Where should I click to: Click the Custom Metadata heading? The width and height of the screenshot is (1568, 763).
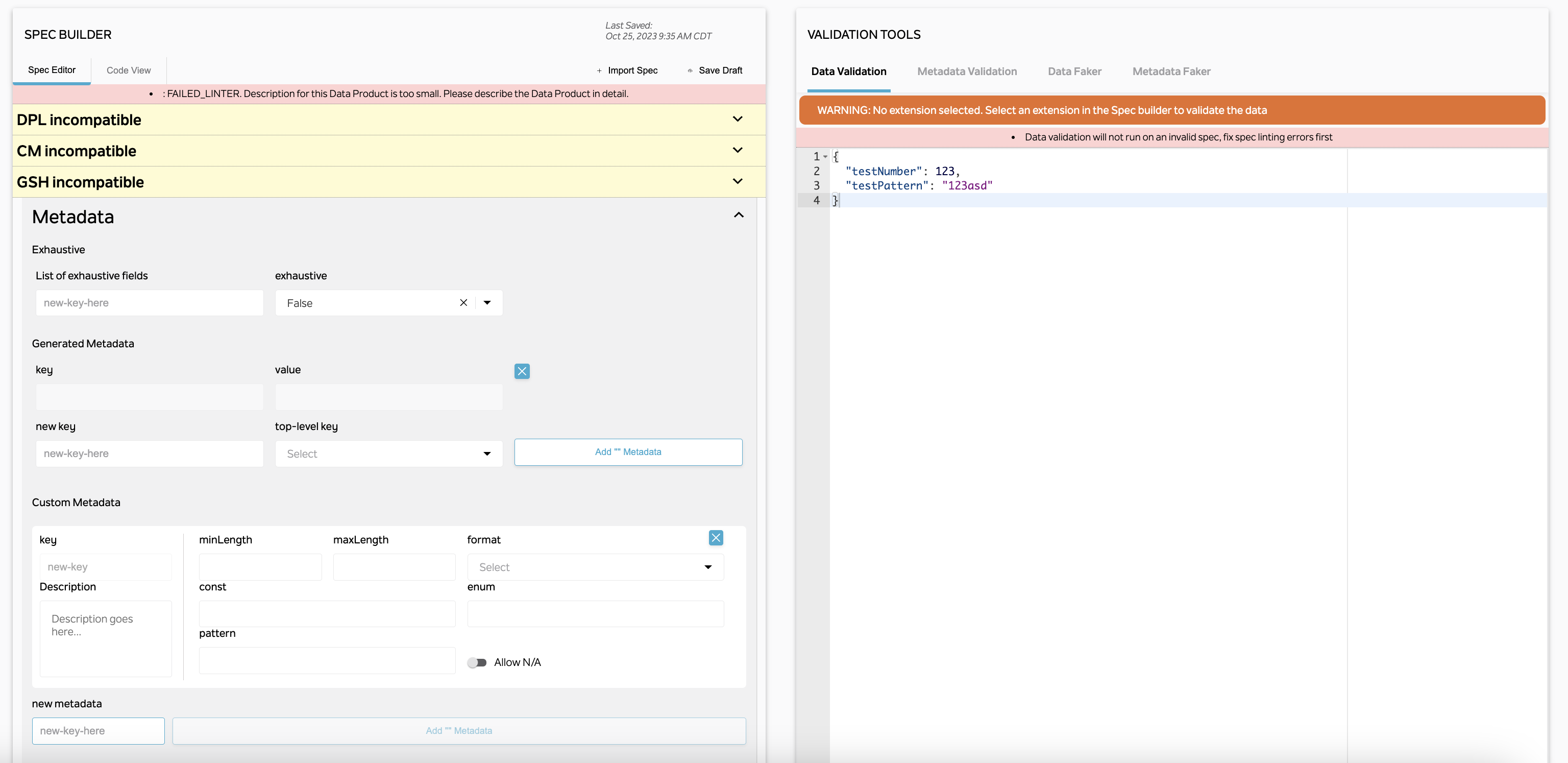(76, 503)
